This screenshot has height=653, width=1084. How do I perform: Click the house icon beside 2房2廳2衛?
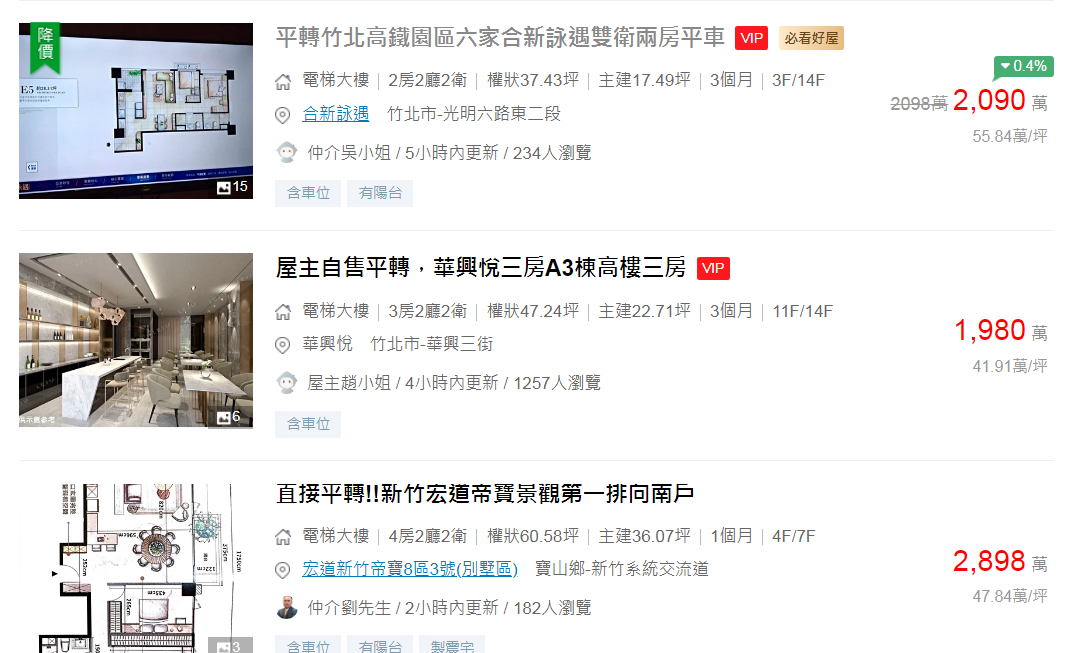pyautogui.click(x=283, y=82)
